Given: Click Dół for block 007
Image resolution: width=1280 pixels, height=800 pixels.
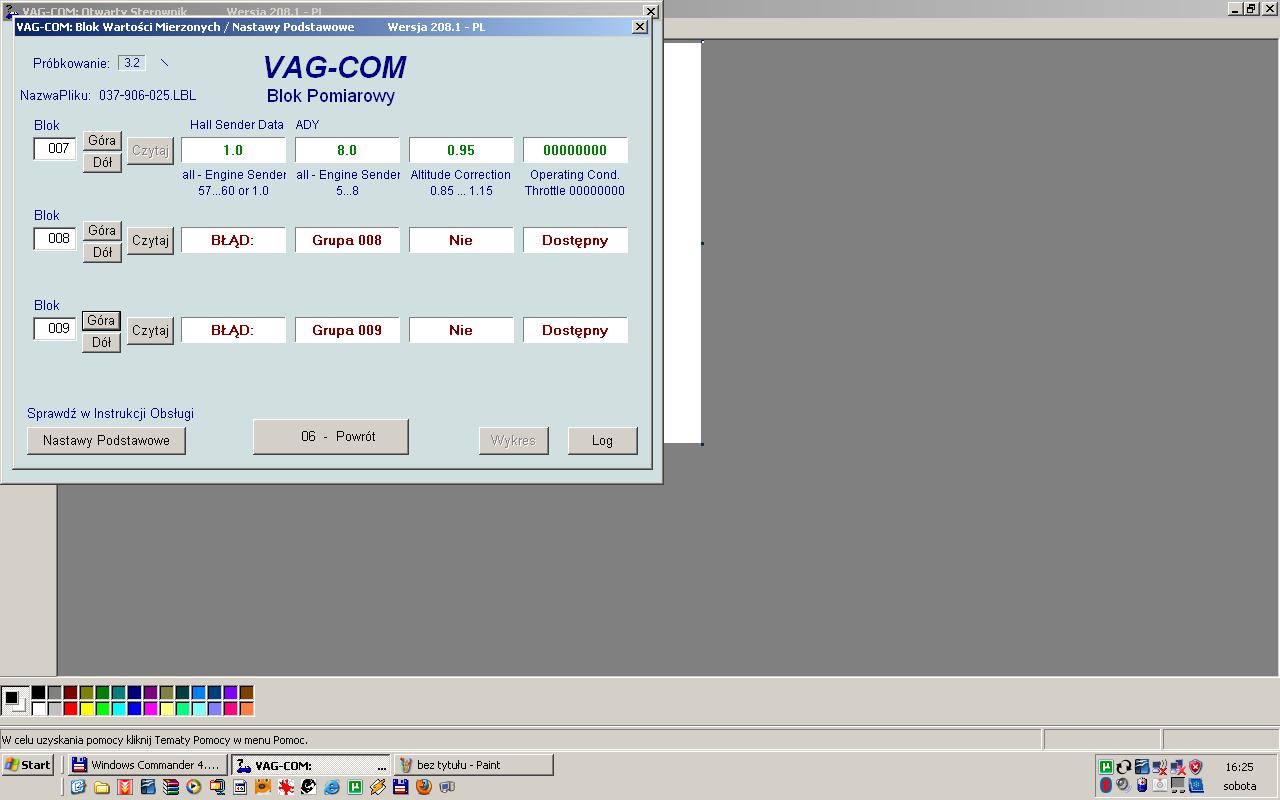Looking at the screenshot, I should (x=102, y=162).
